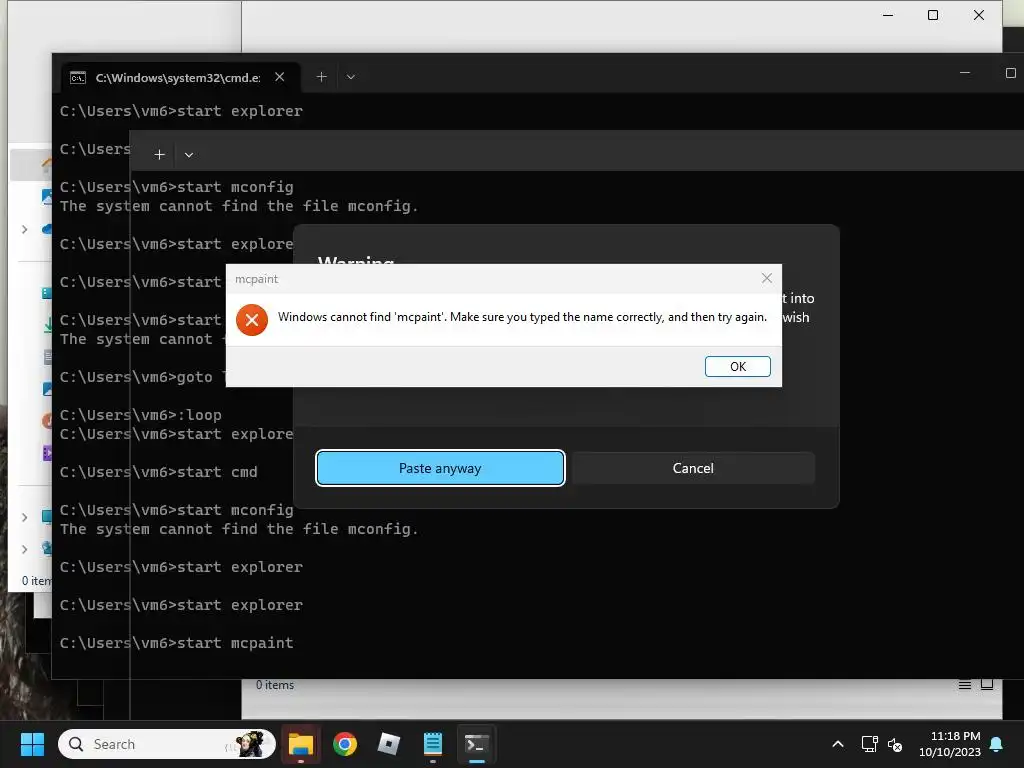
Task: Minimize the back terminal window
Action: pos(965,73)
